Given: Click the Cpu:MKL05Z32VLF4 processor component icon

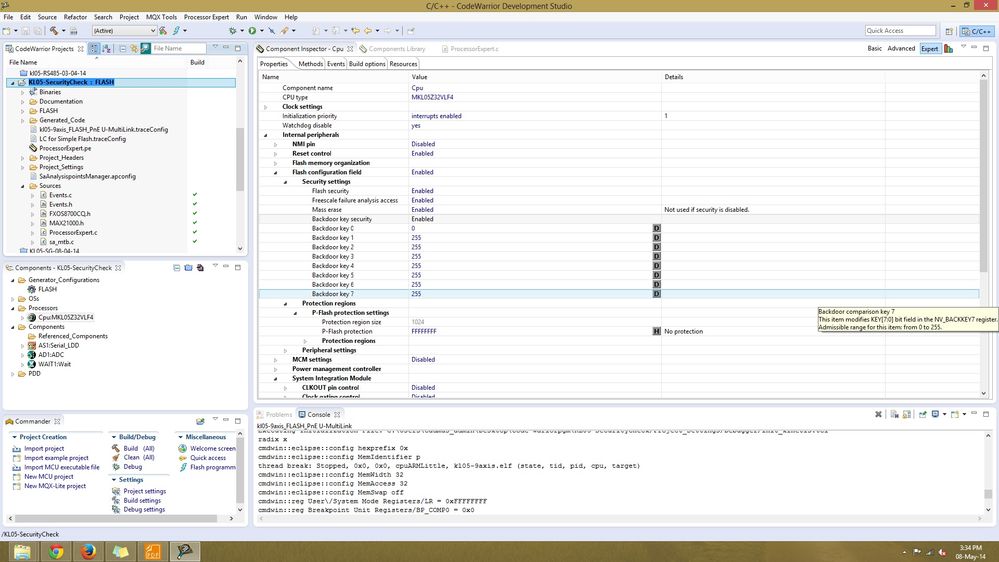Looking at the screenshot, I should [x=32, y=317].
